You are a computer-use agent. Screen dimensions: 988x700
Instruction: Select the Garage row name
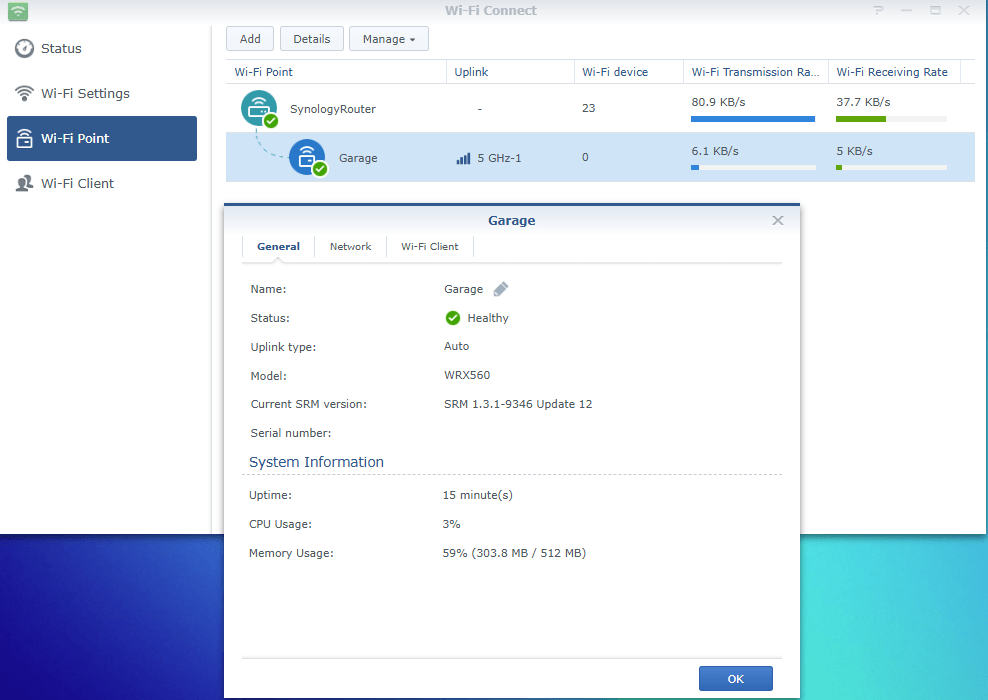click(358, 158)
